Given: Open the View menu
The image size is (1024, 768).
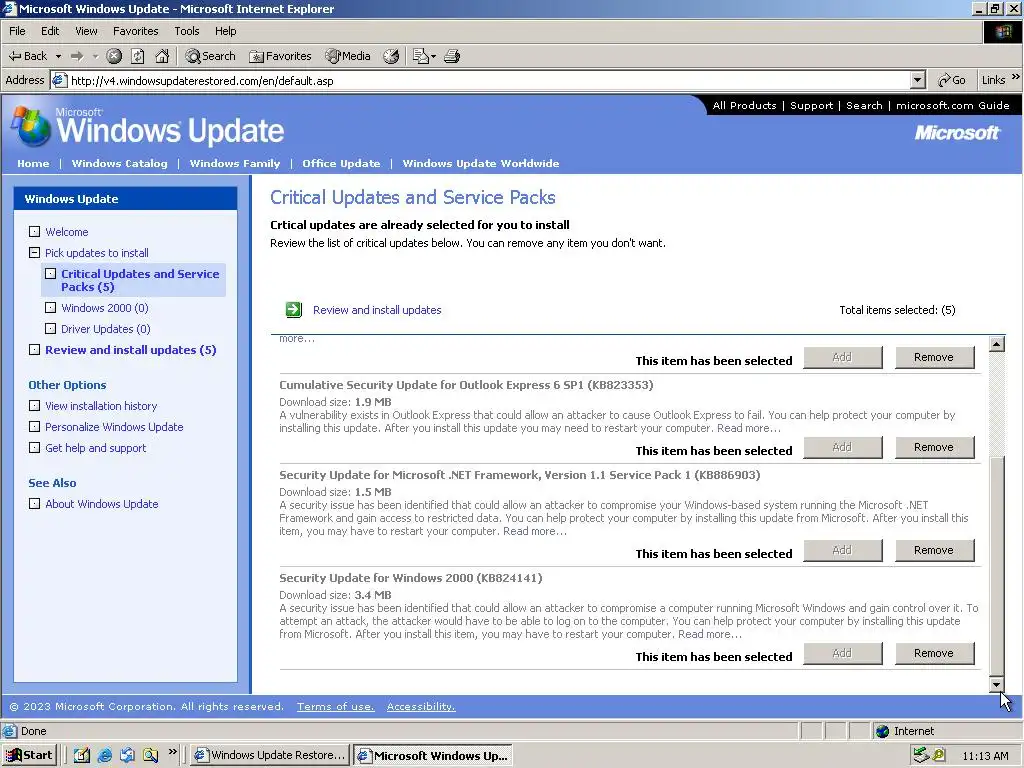Looking at the screenshot, I should pos(86,31).
